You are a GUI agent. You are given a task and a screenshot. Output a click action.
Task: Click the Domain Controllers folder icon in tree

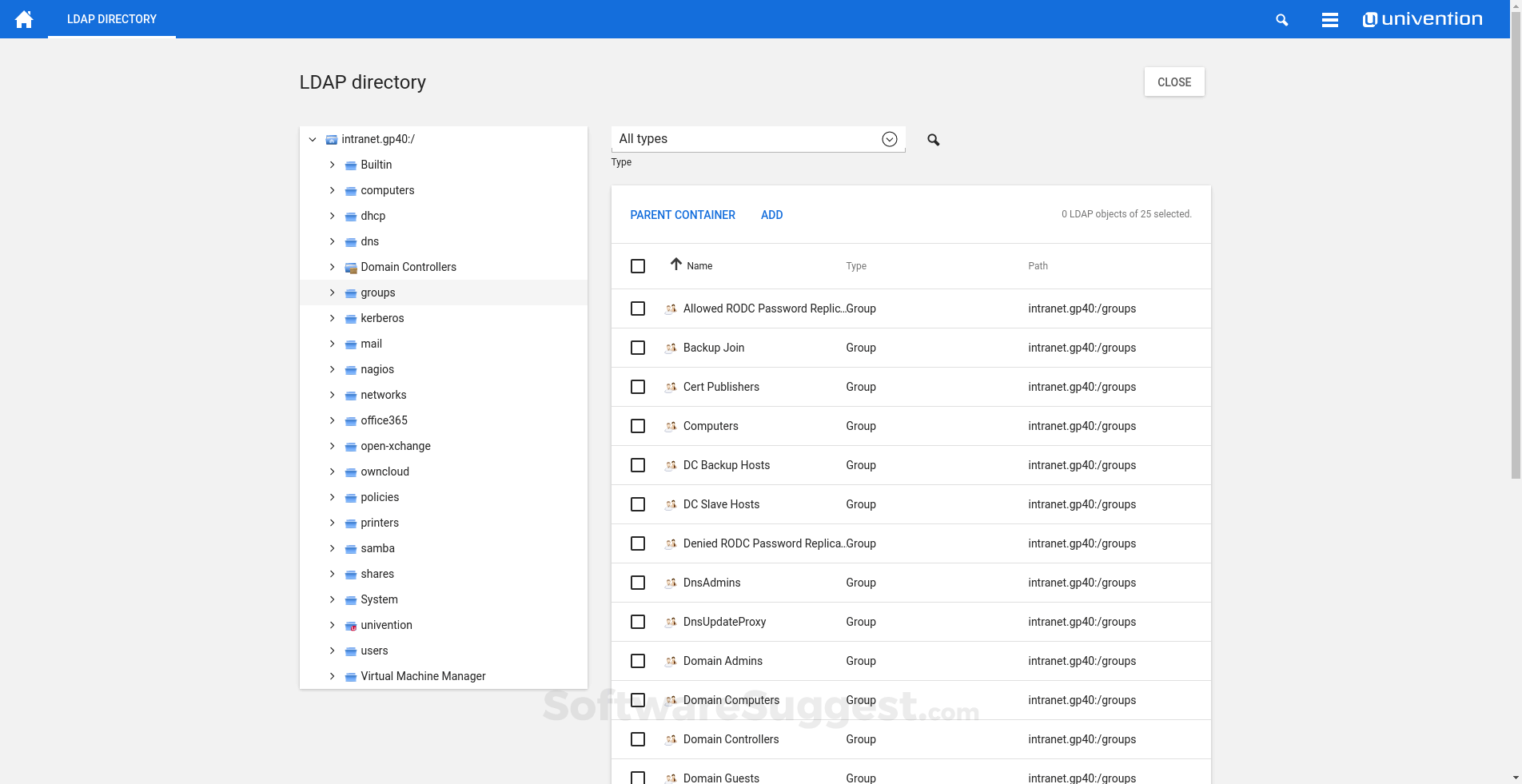pyautogui.click(x=351, y=268)
